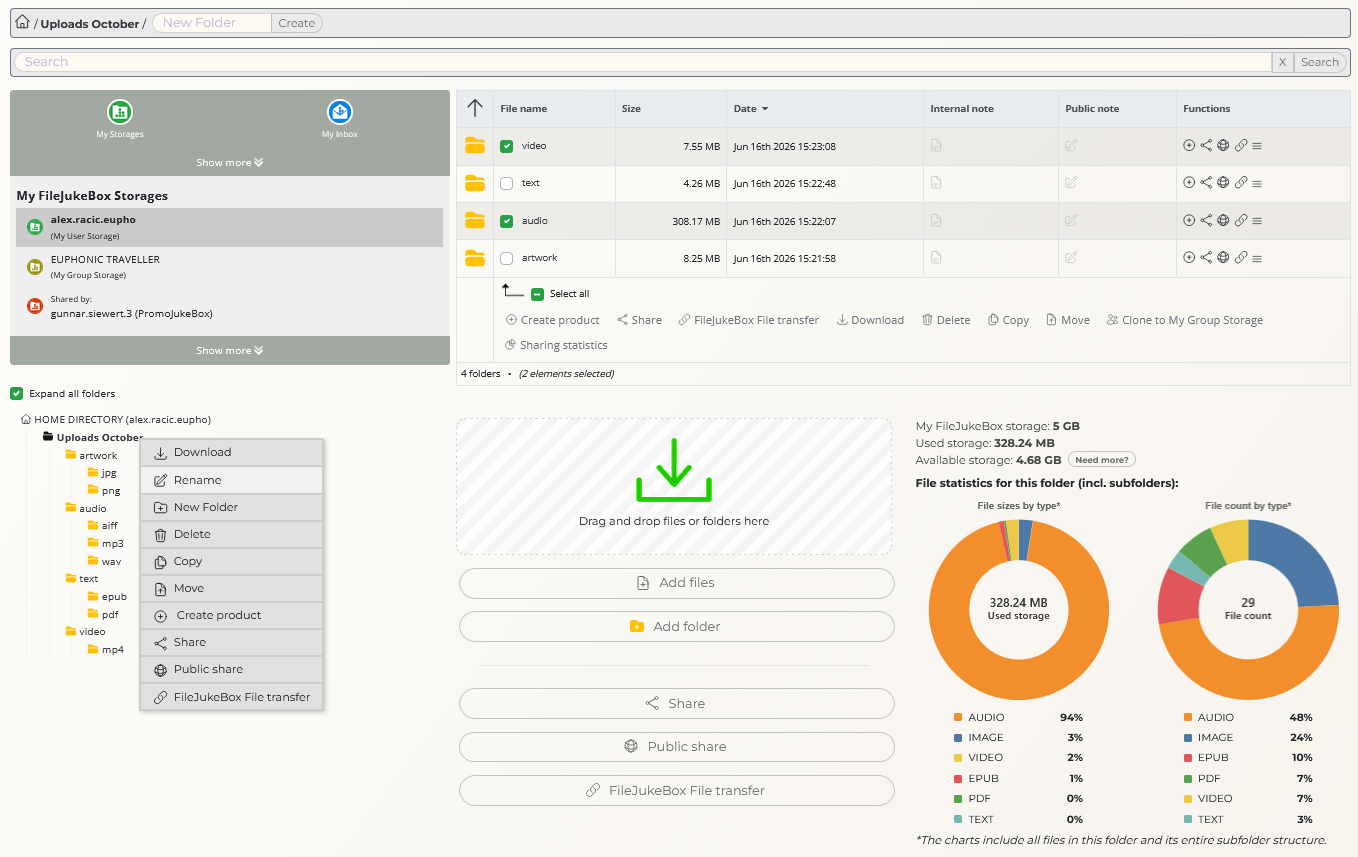Uncheck the audio folder checkbox
Image resolution: width=1358 pixels, height=857 pixels.
click(507, 221)
